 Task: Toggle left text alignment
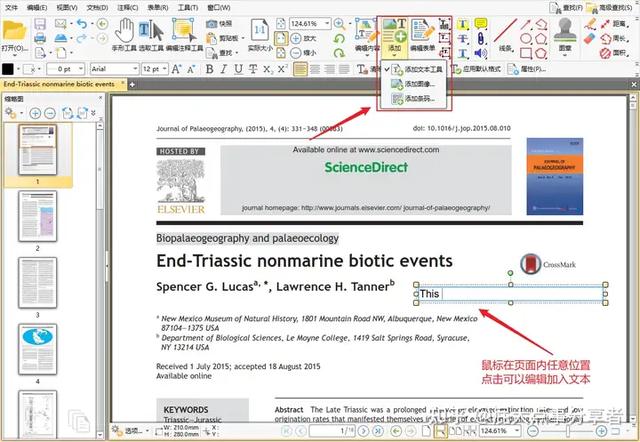point(300,69)
